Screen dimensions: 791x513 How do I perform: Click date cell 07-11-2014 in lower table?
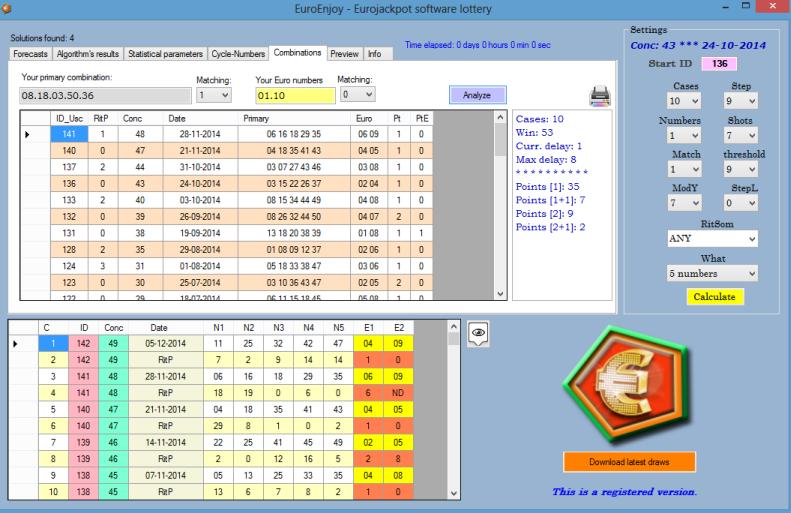pos(165,475)
